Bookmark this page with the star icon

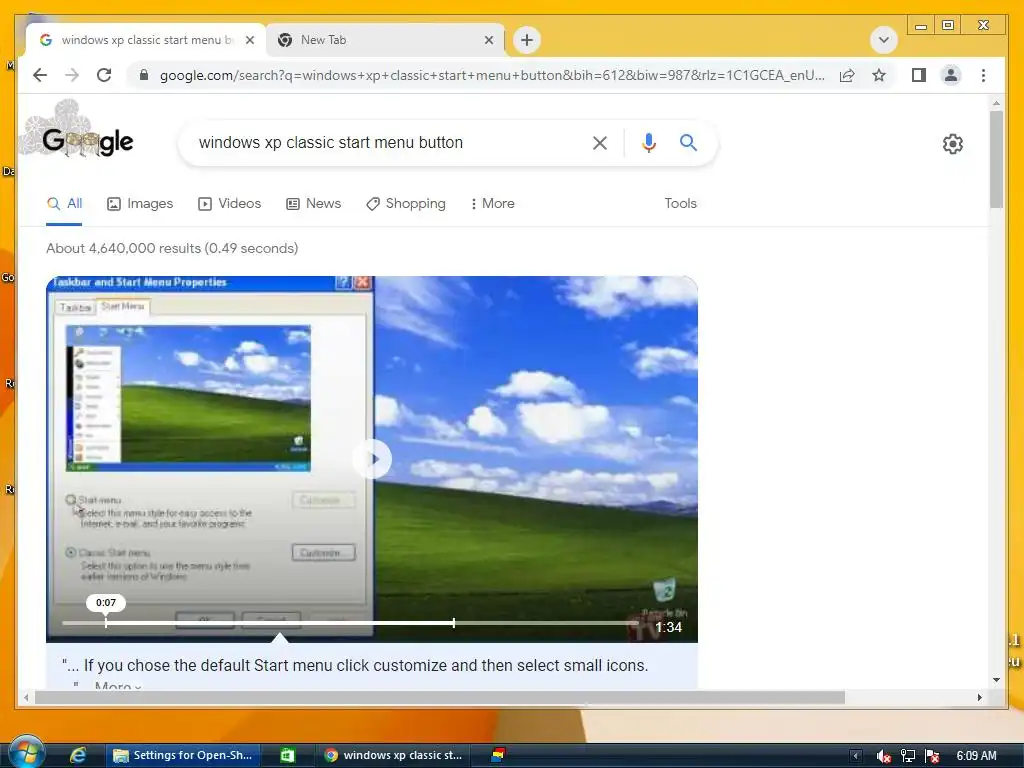[x=879, y=75]
